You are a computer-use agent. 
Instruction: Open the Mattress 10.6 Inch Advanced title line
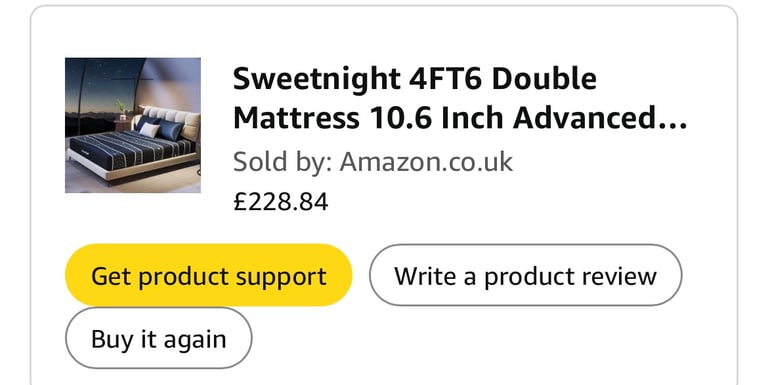tap(459, 118)
